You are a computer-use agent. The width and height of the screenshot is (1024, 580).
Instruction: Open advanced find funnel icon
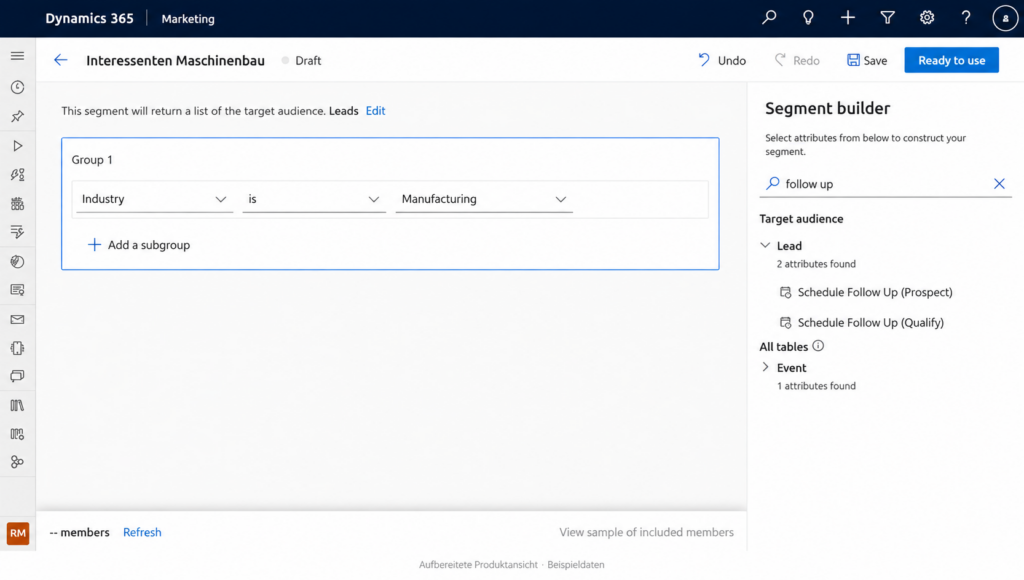(x=888, y=18)
